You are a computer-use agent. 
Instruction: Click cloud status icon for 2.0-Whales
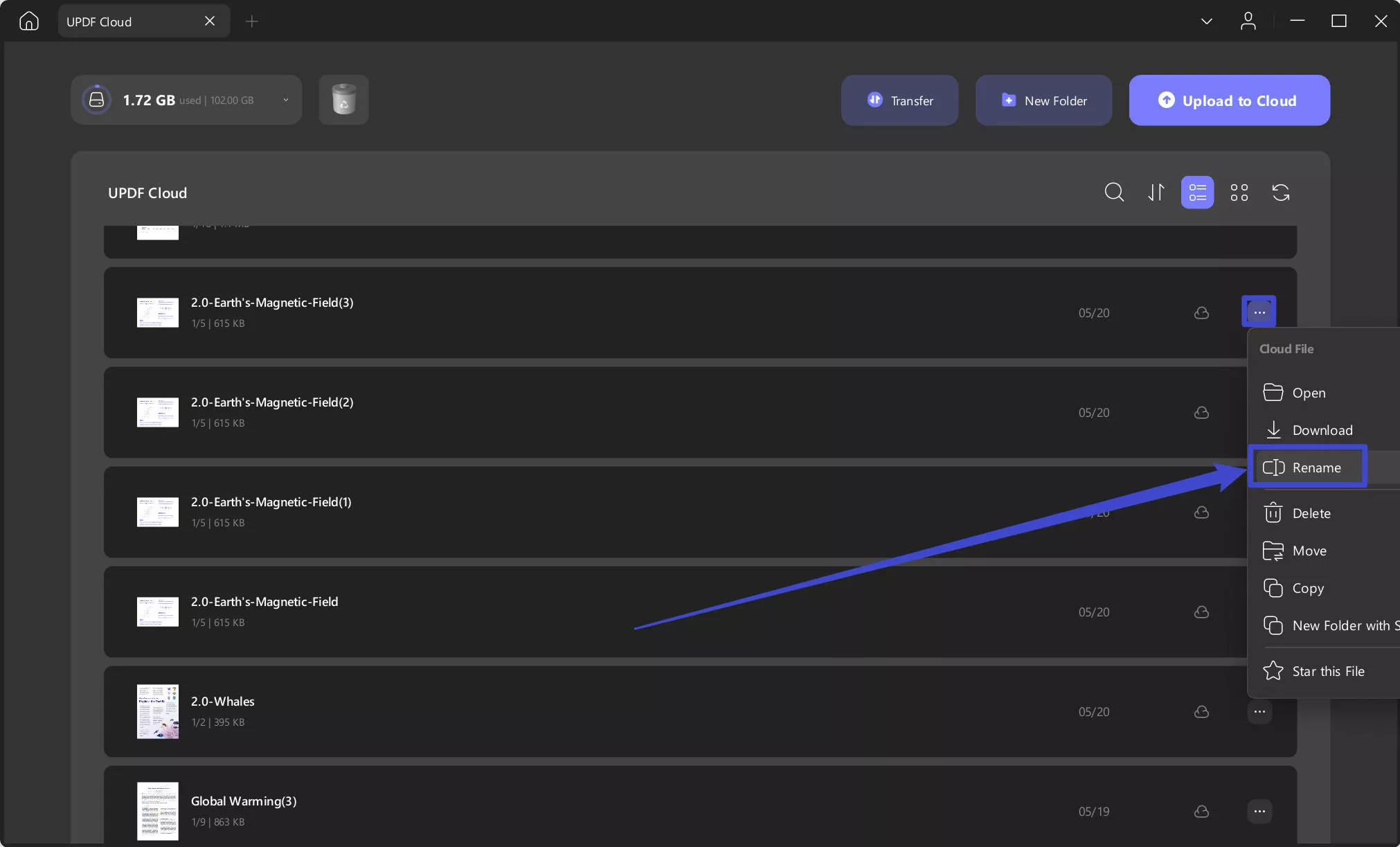pyautogui.click(x=1201, y=712)
